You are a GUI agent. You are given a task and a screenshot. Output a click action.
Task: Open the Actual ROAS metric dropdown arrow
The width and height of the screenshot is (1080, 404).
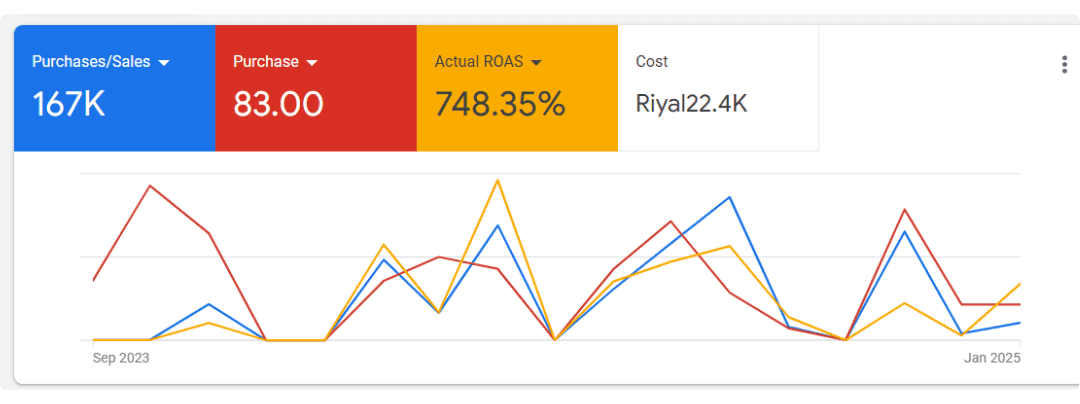coord(537,63)
